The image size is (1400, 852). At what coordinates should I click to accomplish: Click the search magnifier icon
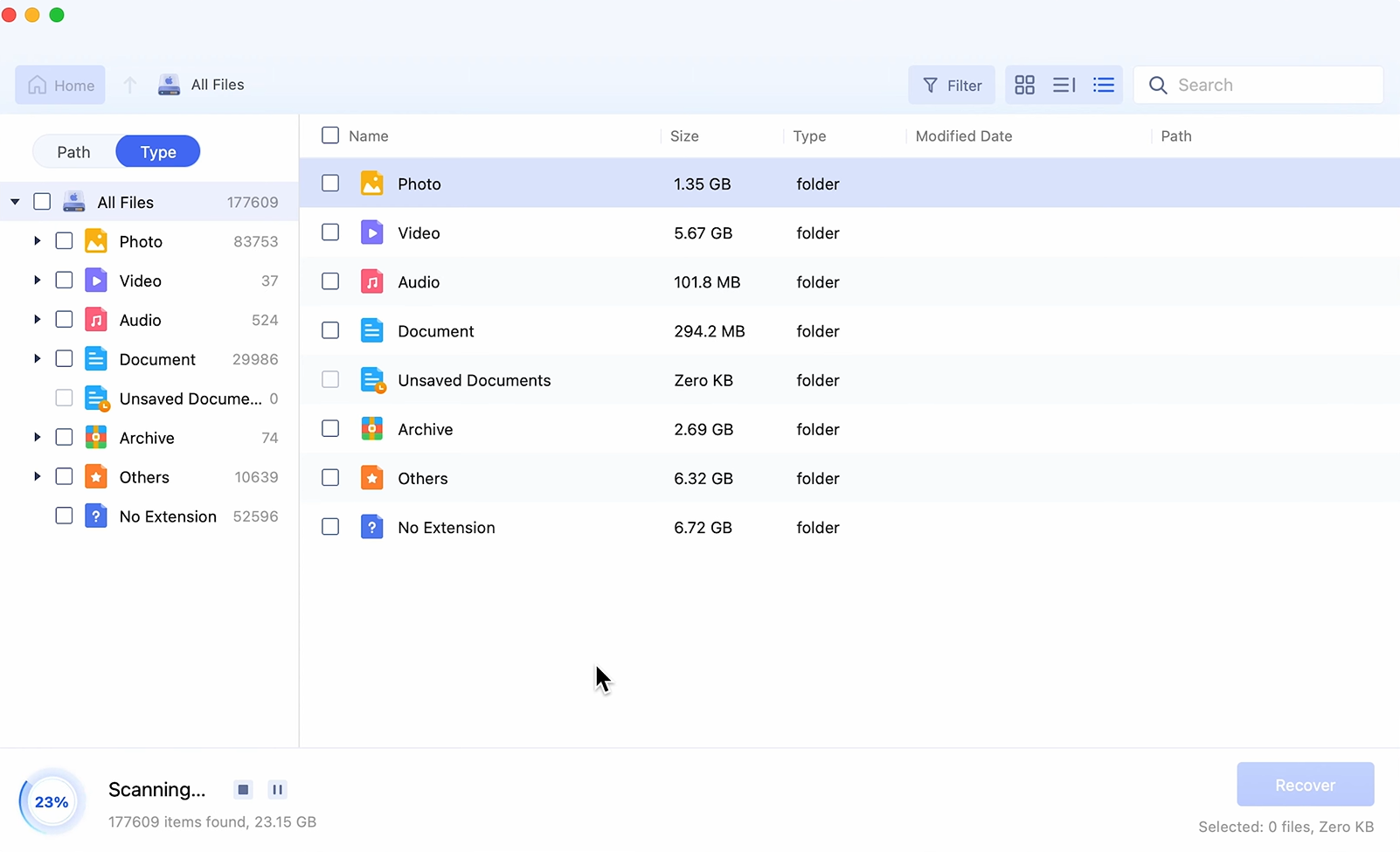tap(1158, 85)
